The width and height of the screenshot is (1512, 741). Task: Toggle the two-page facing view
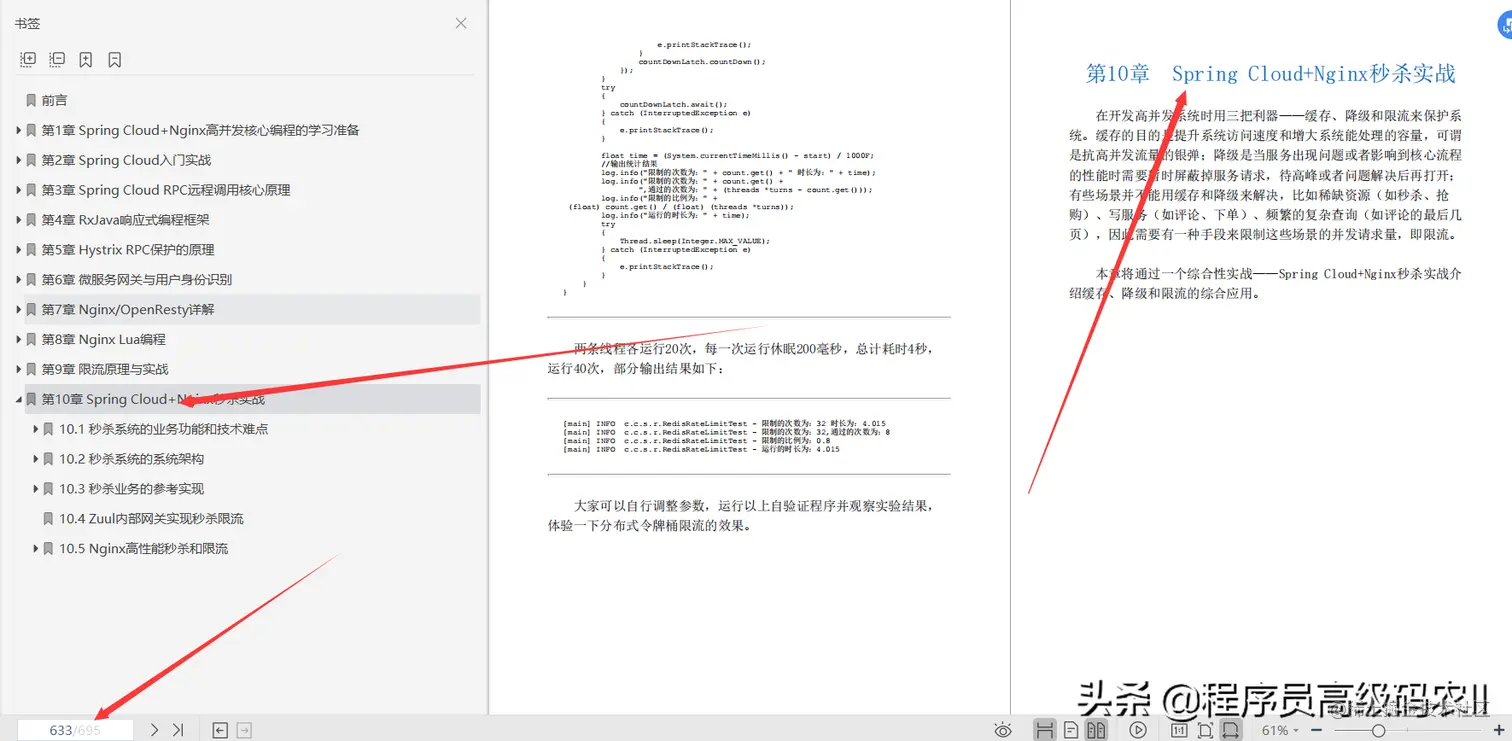[x=1096, y=730]
